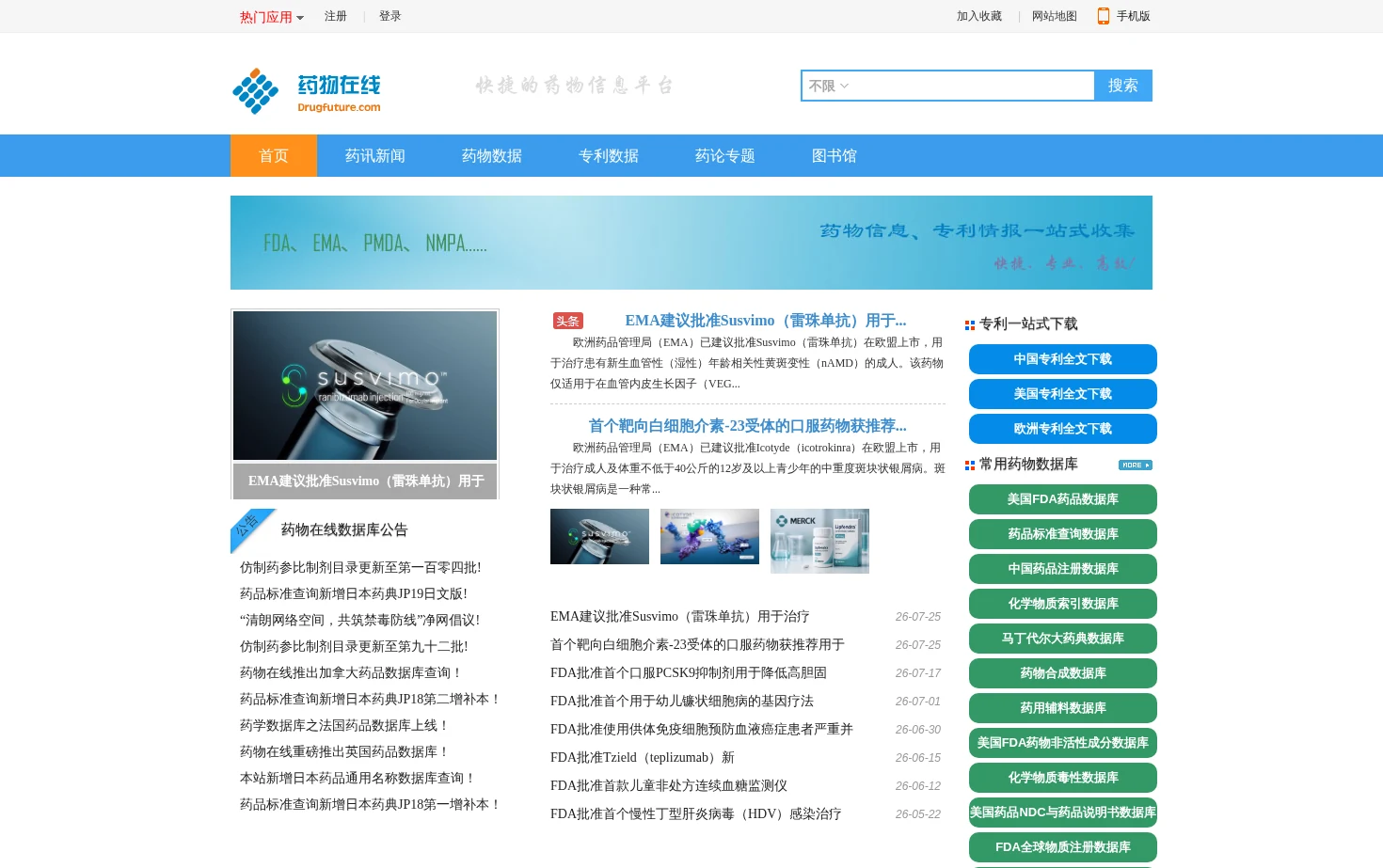This screenshot has height=868, width=1383.
Task: Open the 不限 search scope dropdown
Action: click(829, 86)
